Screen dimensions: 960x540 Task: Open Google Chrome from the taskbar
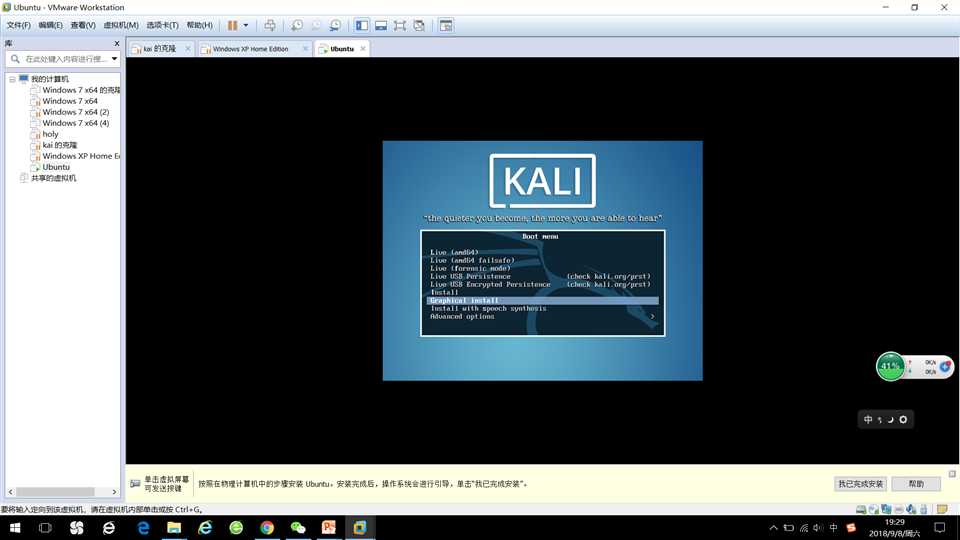tap(267, 527)
